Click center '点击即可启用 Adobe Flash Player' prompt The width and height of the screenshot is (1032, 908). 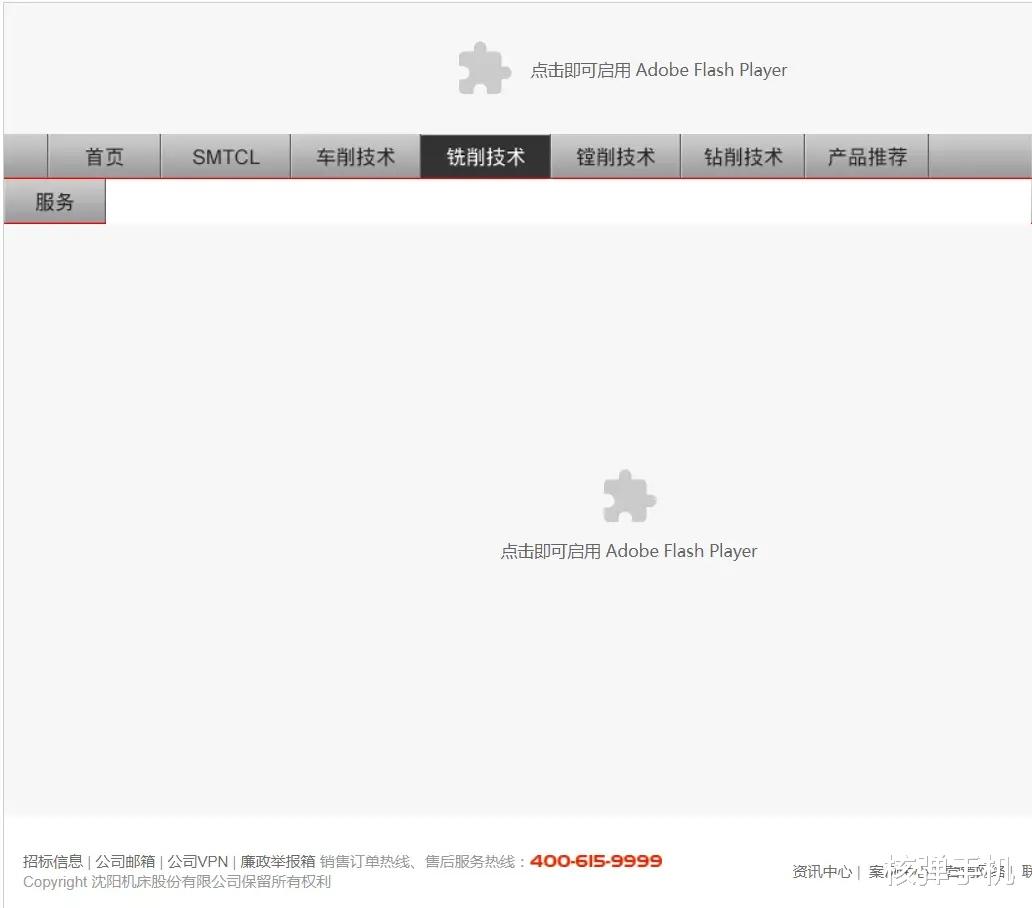pyautogui.click(x=629, y=550)
